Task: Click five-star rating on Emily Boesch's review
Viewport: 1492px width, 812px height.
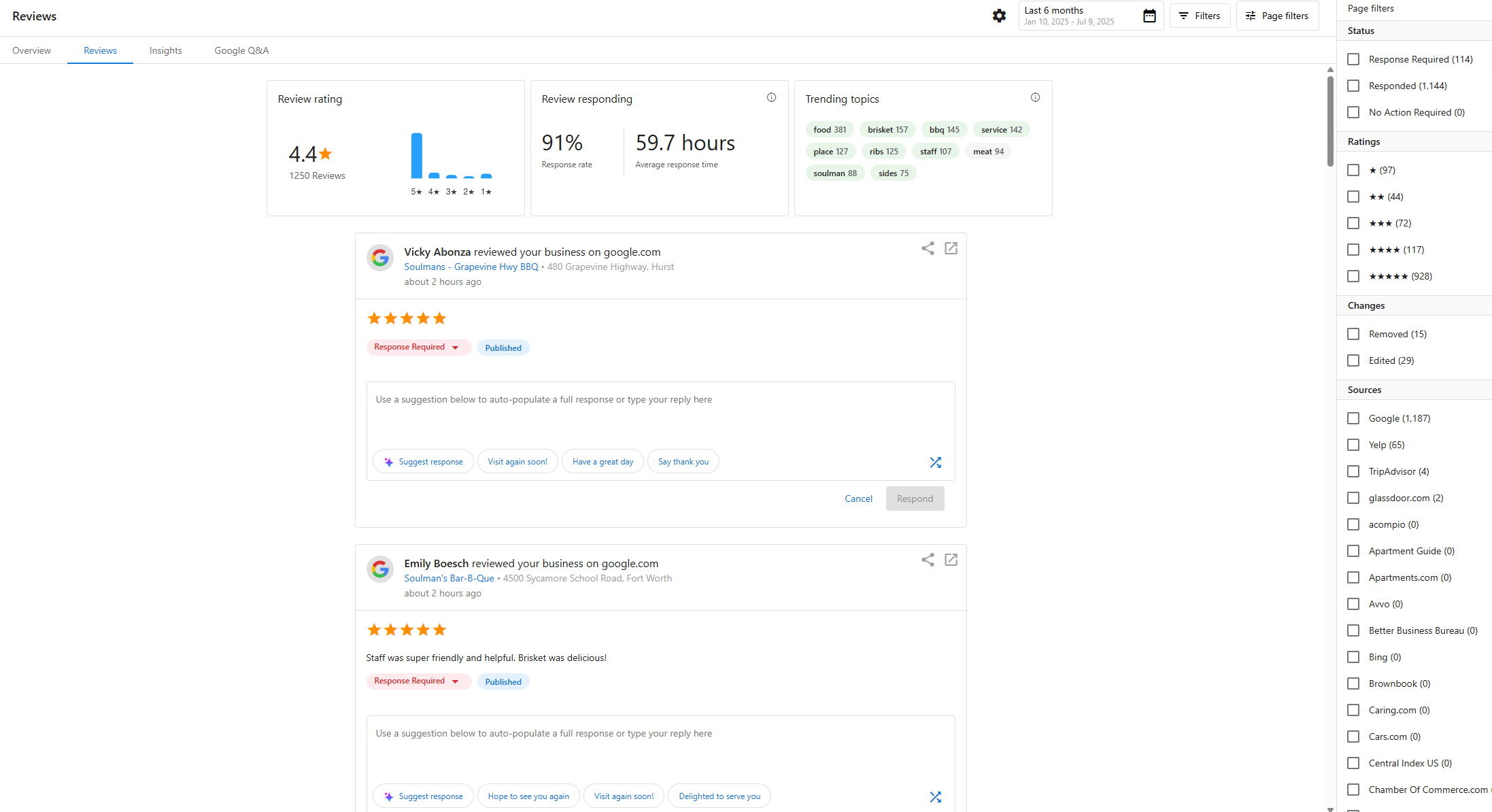Action: (407, 630)
